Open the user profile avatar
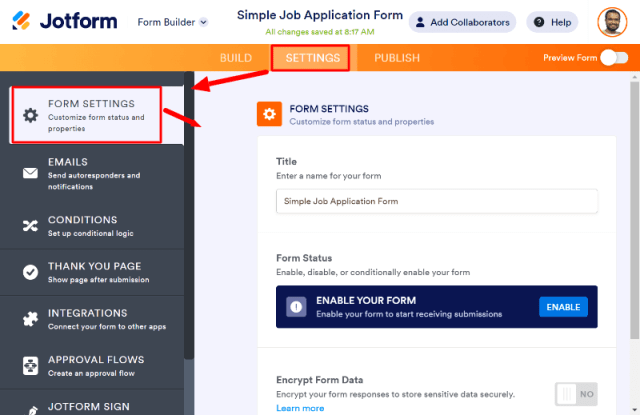Image resolution: width=640 pixels, height=415 pixels. pyautogui.click(x=612, y=22)
